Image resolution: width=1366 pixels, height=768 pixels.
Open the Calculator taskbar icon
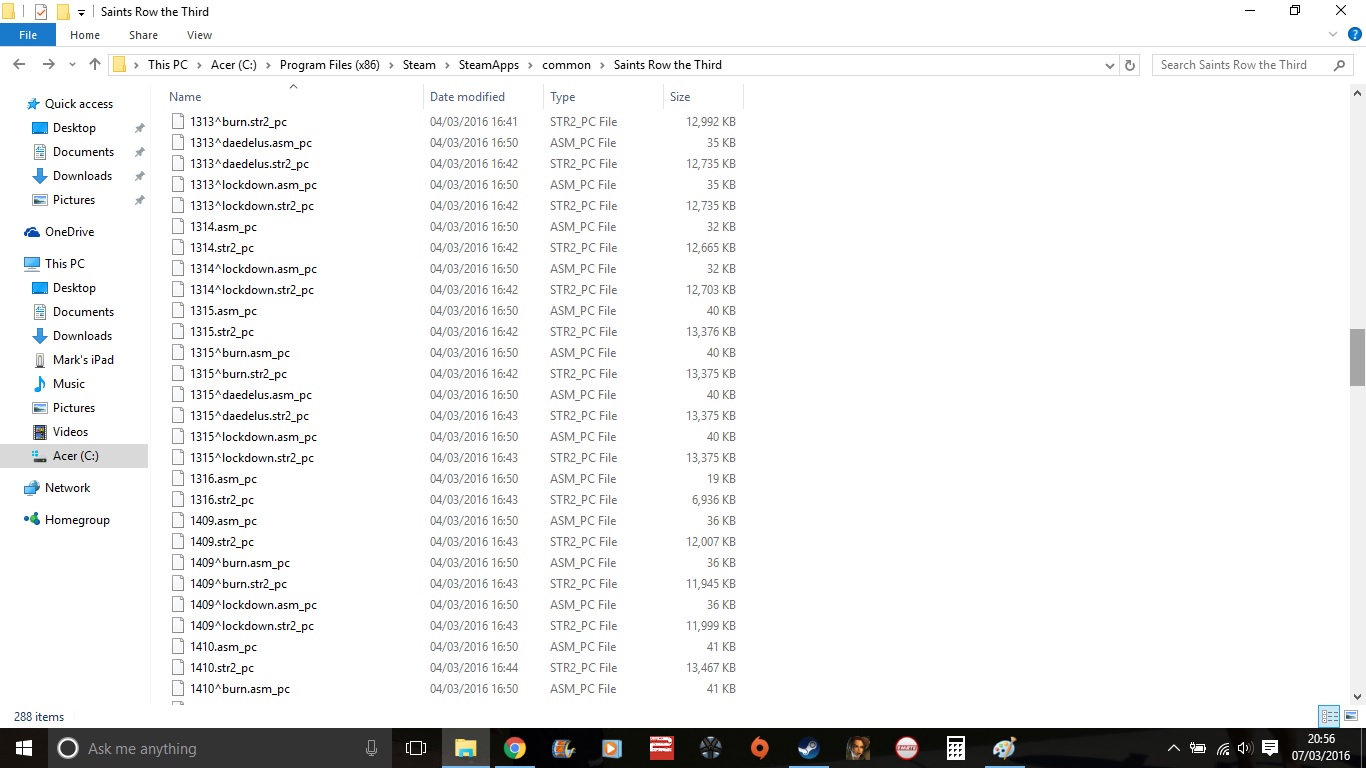pyautogui.click(x=955, y=748)
